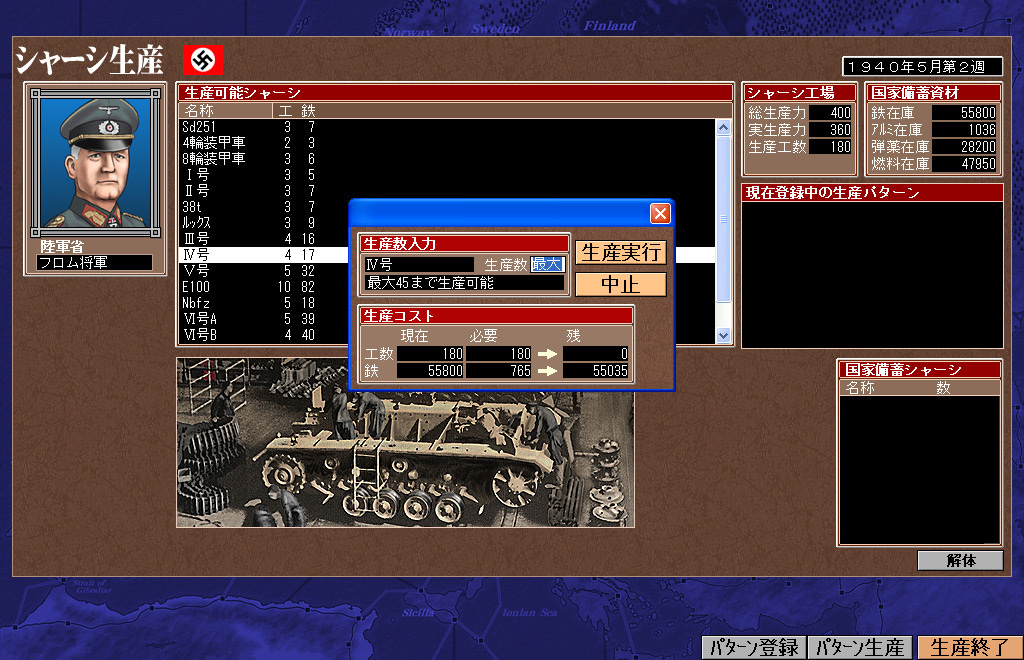Click the 最大45まで生産可能 message
This screenshot has width=1024, height=660.
click(x=464, y=283)
